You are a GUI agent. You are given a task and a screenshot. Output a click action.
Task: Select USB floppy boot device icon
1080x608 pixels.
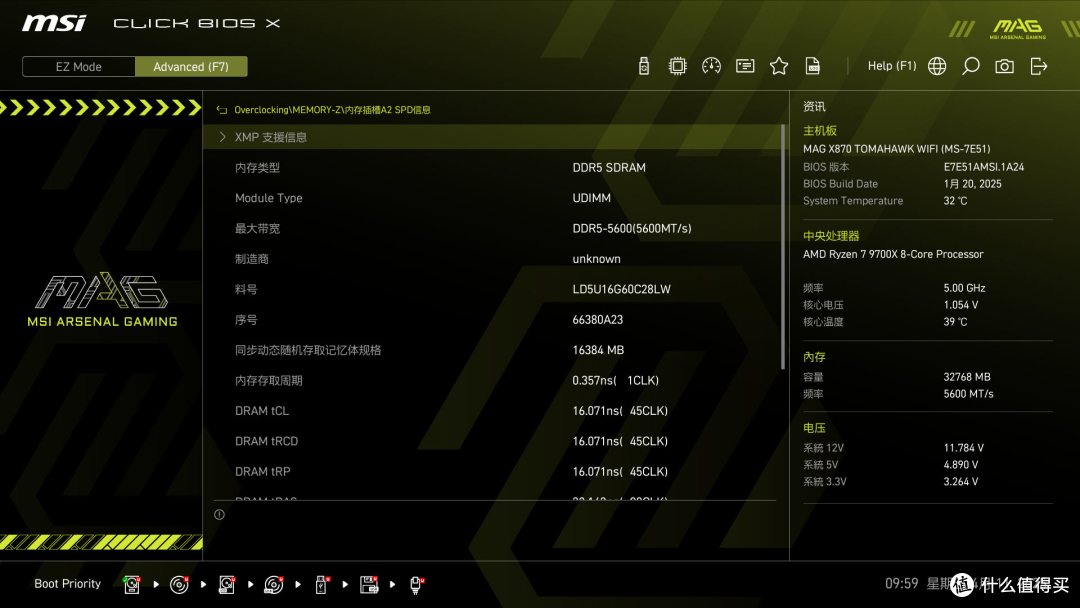369,585
